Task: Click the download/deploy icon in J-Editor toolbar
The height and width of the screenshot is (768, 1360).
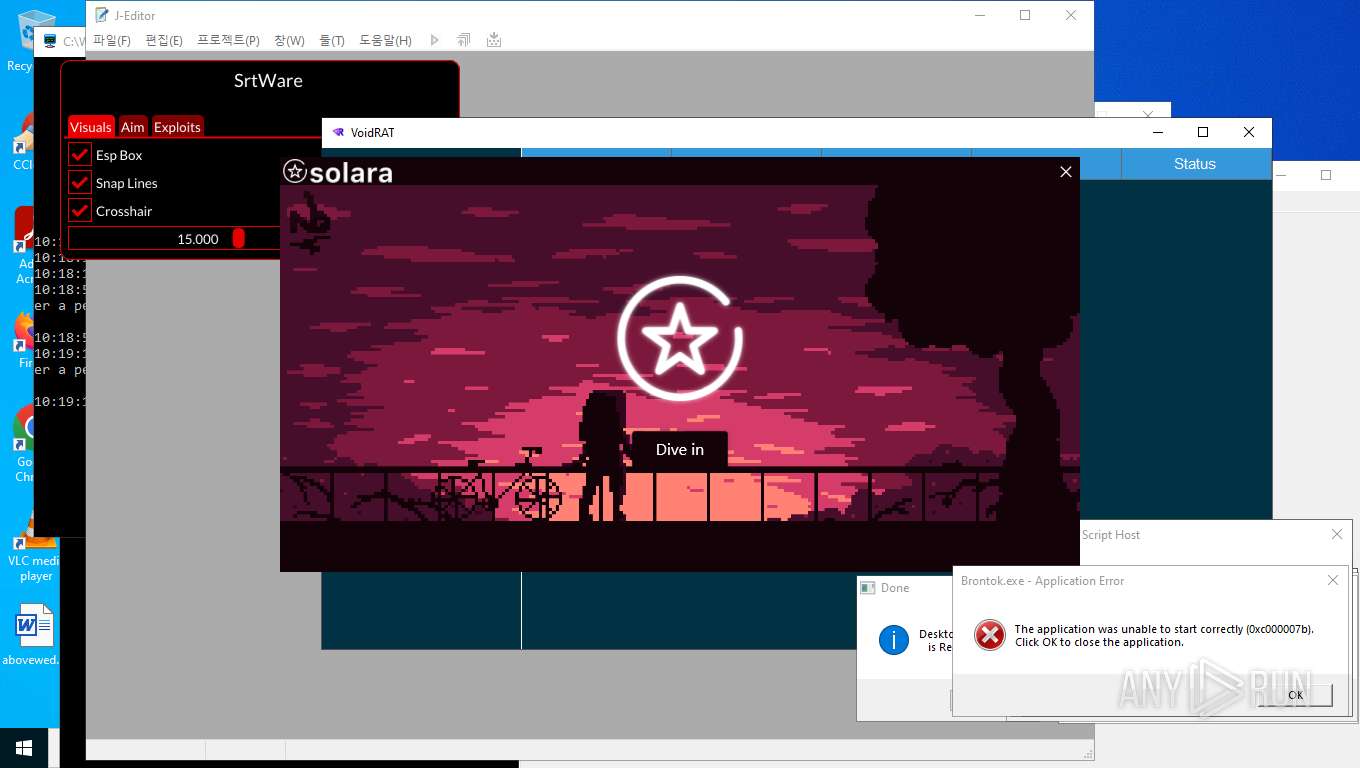Action: click(493, 40)
